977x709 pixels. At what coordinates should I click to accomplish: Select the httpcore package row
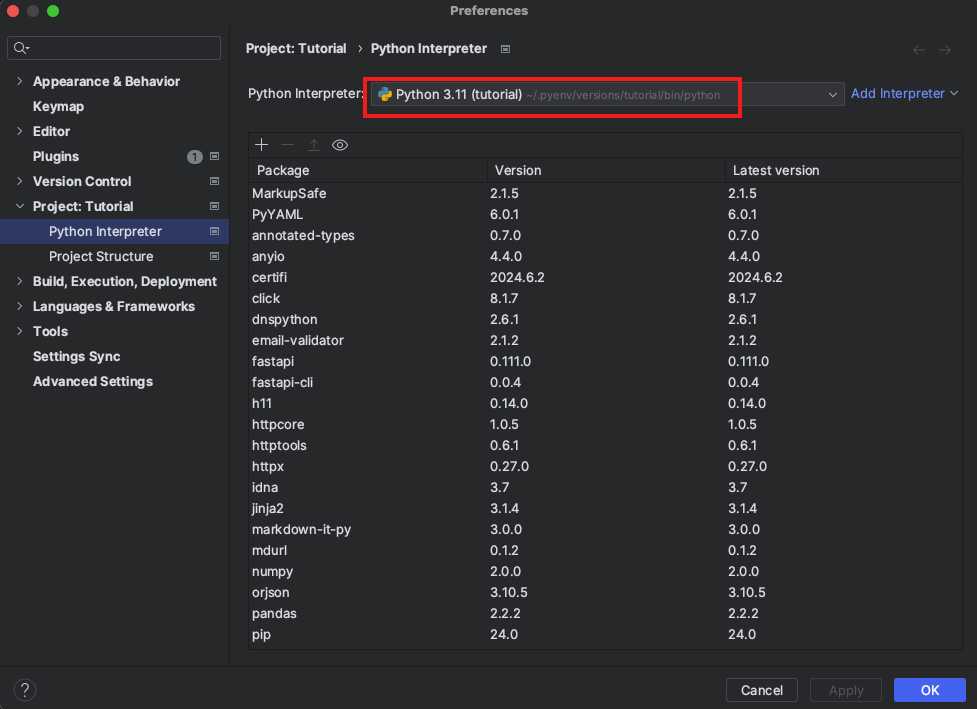(x=606, y=424)
